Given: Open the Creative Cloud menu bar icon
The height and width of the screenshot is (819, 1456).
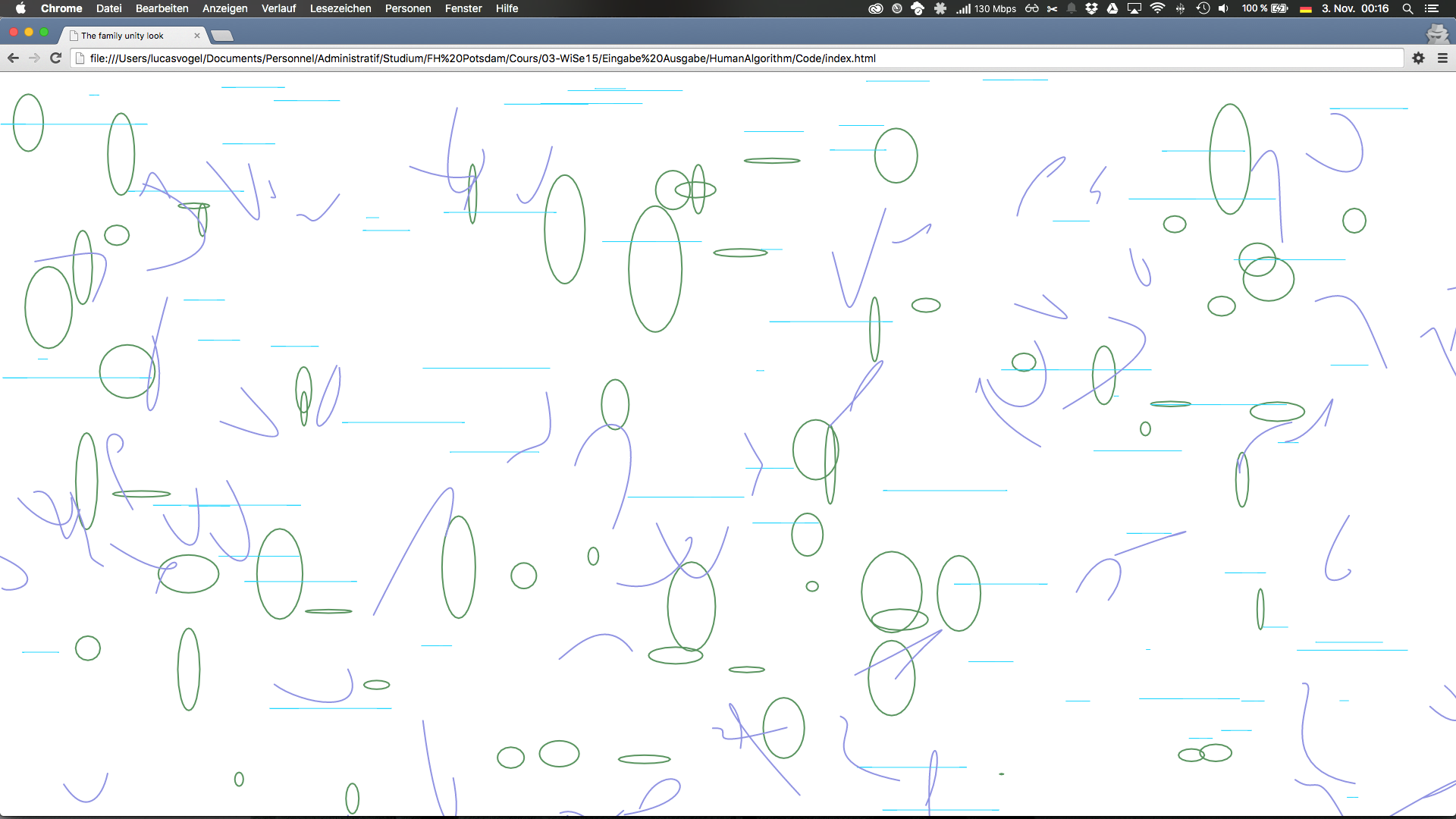Looking at the screenshot, I should (875, 8).
